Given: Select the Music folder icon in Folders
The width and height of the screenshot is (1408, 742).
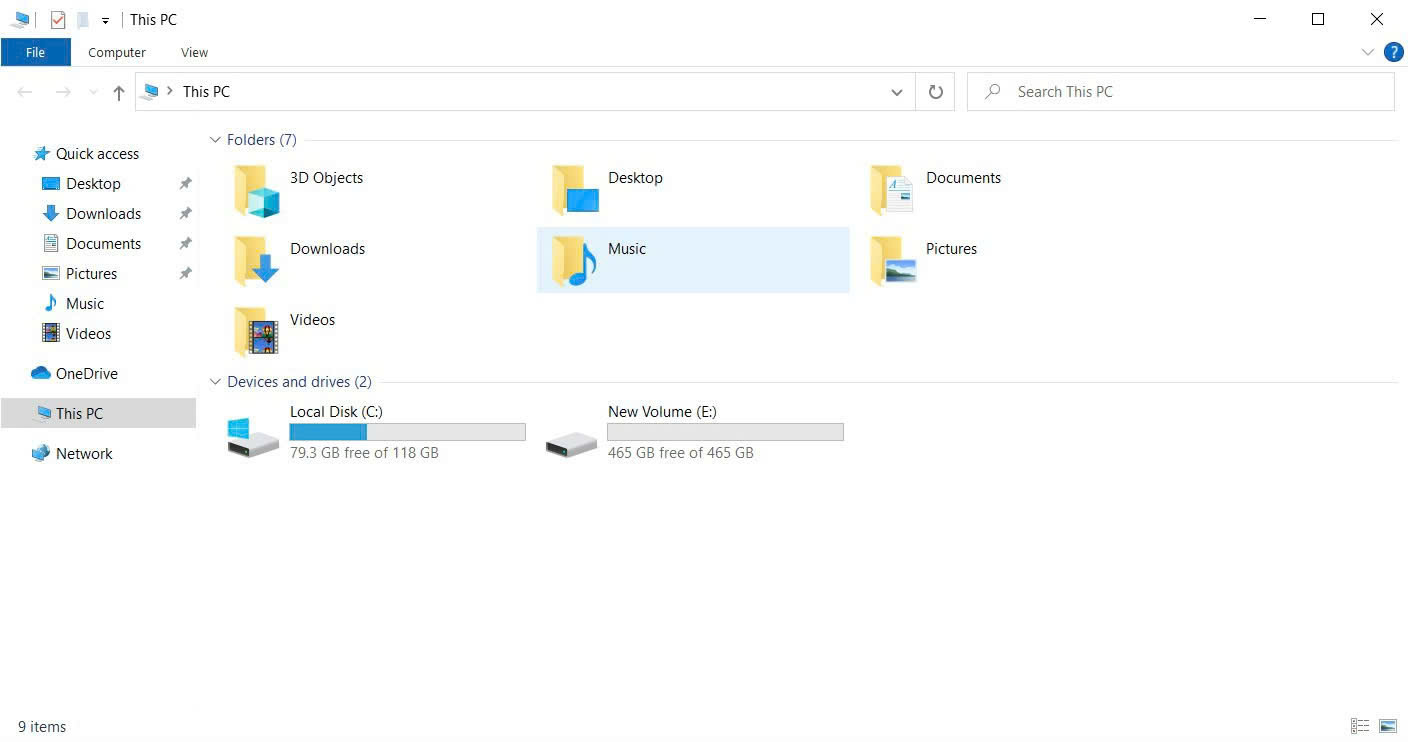Looking at the screenshot, I should (575, 261).
